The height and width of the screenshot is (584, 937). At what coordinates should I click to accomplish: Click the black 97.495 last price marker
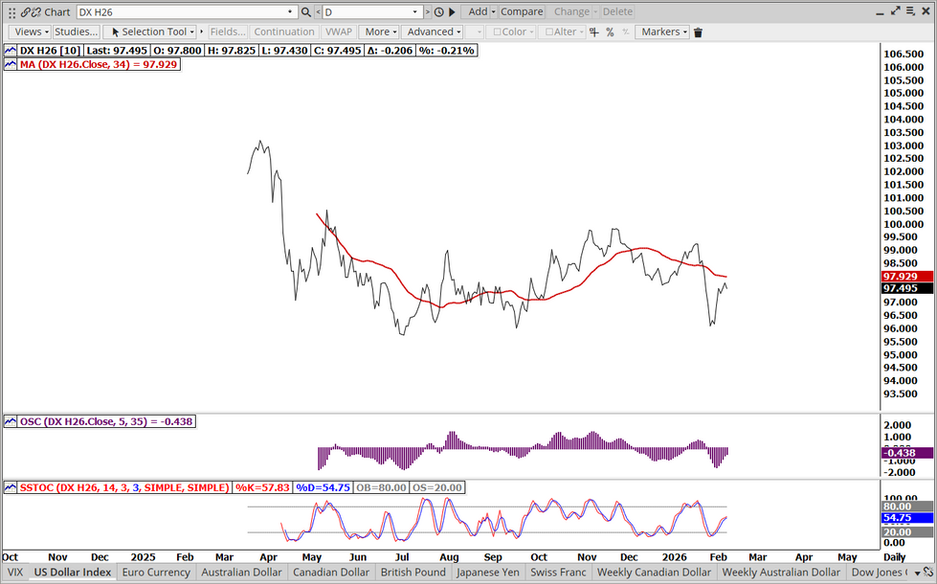point(907,289)
